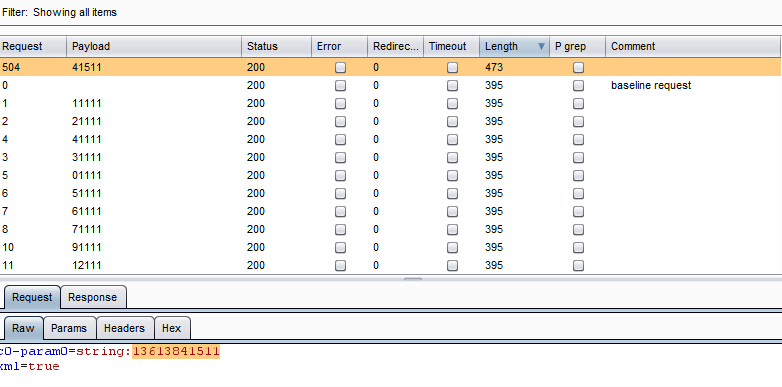The height and width of the screenshot is (387, 782).
Task: Toggle Error checkbox for request 504
Action: click(340, 67)
